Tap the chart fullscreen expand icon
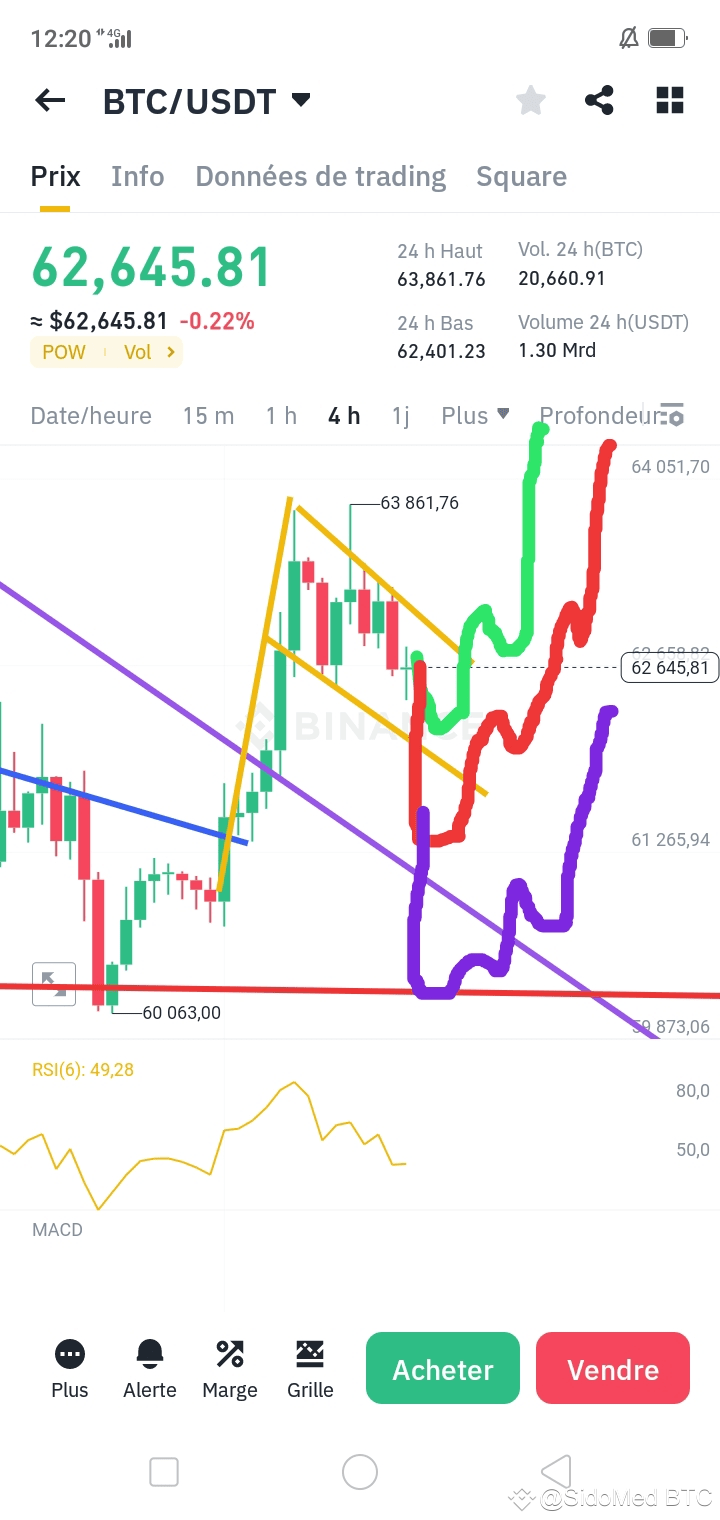Image resolution: width=720 pixels, height=1520 pixels. click(54, 983)
